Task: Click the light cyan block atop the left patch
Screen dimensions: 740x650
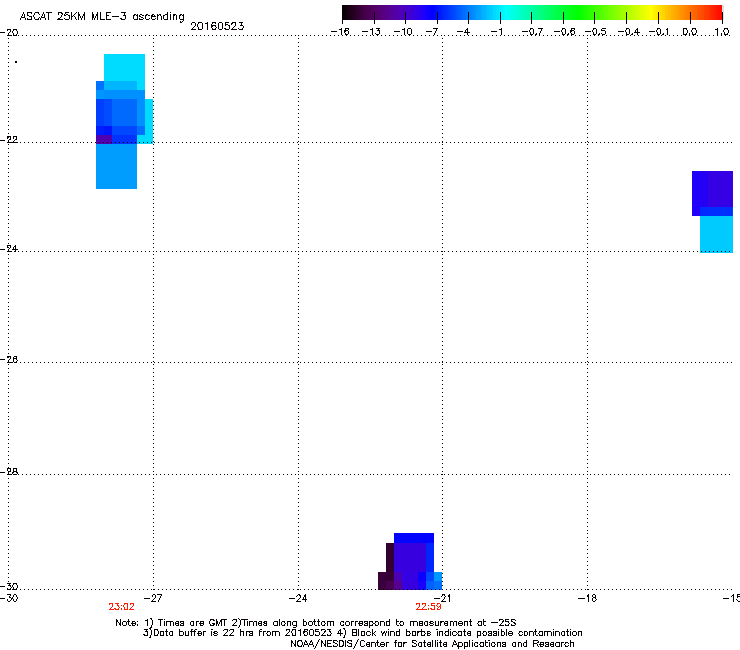Action: (124, 68)
